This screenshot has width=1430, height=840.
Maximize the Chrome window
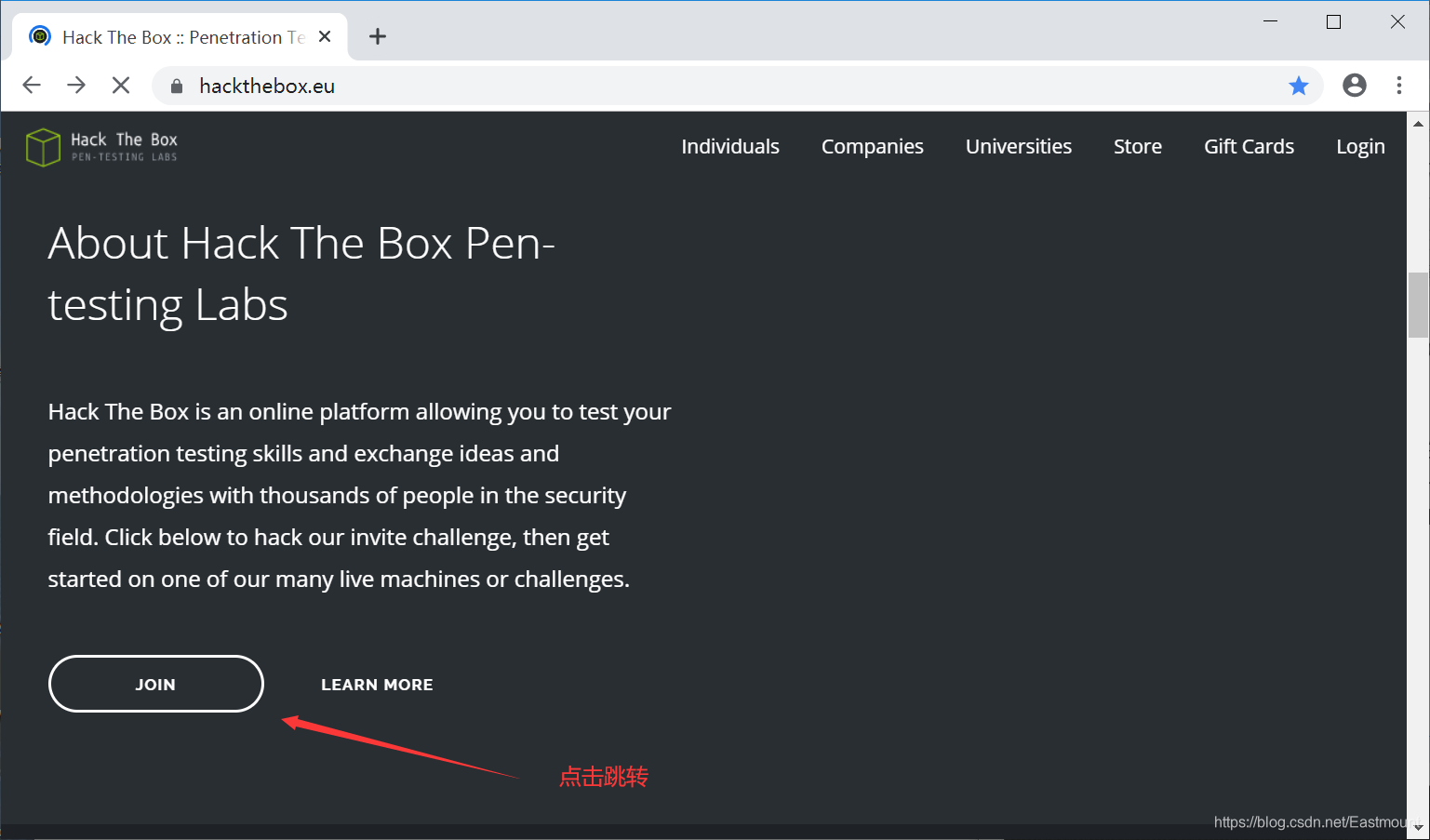click(x=1333, y=21)
